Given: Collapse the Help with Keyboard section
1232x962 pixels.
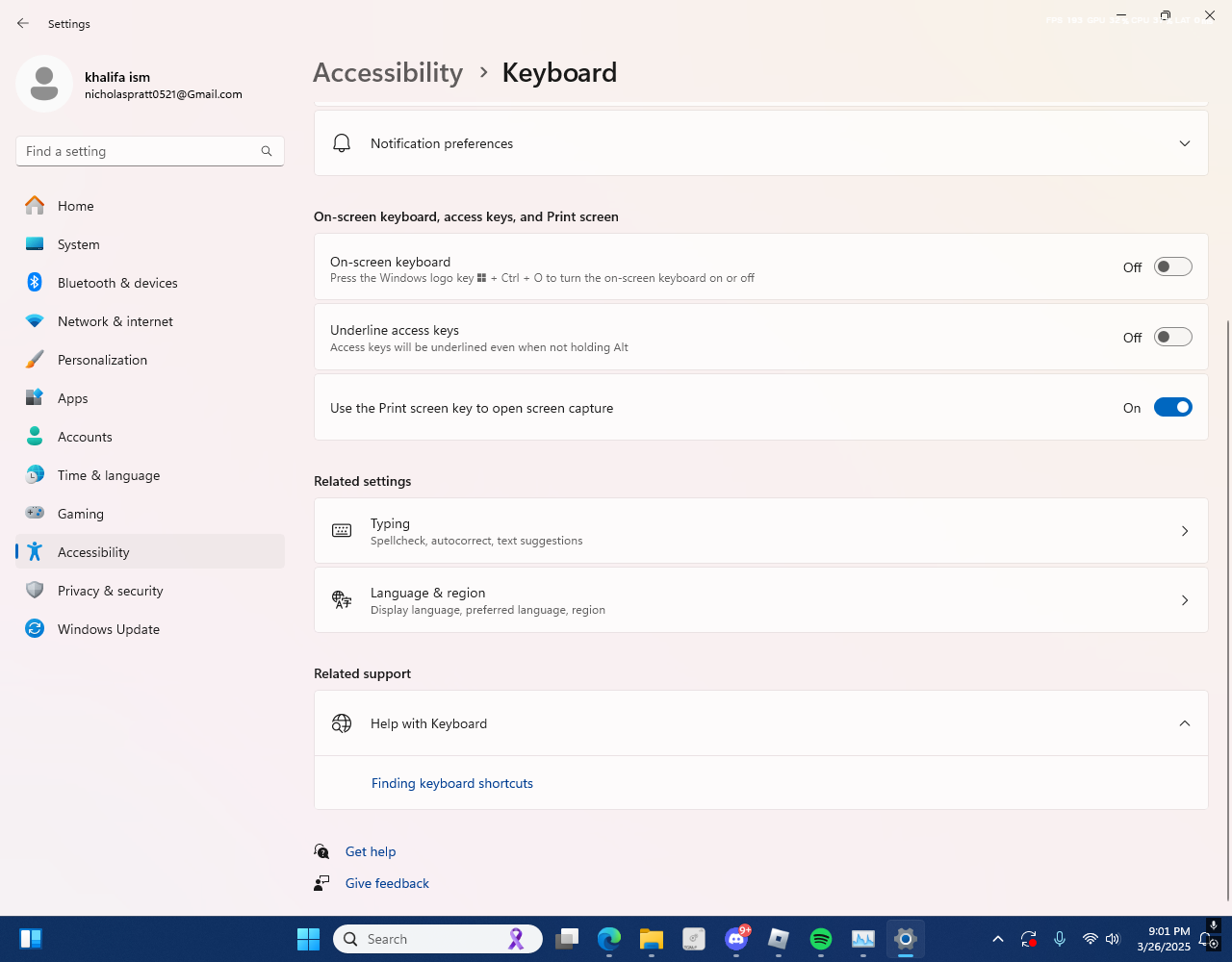Looking at the screenshot, I should pyautogui.click(x=1185, y=723).
